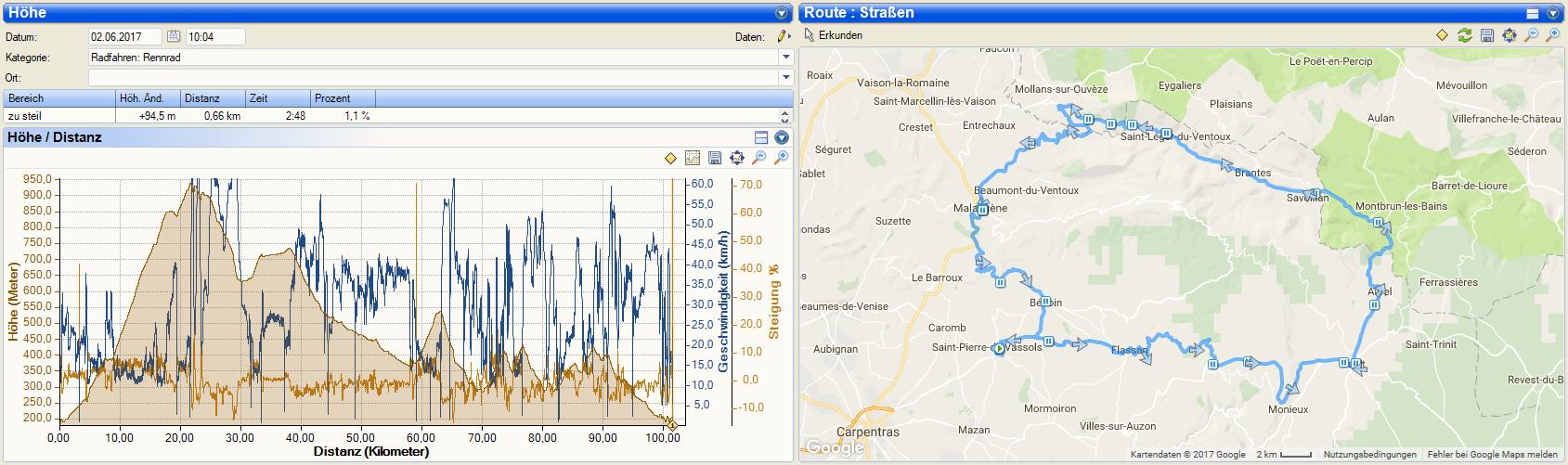Refresh the route map with green arrows

tap(1464, 35)
